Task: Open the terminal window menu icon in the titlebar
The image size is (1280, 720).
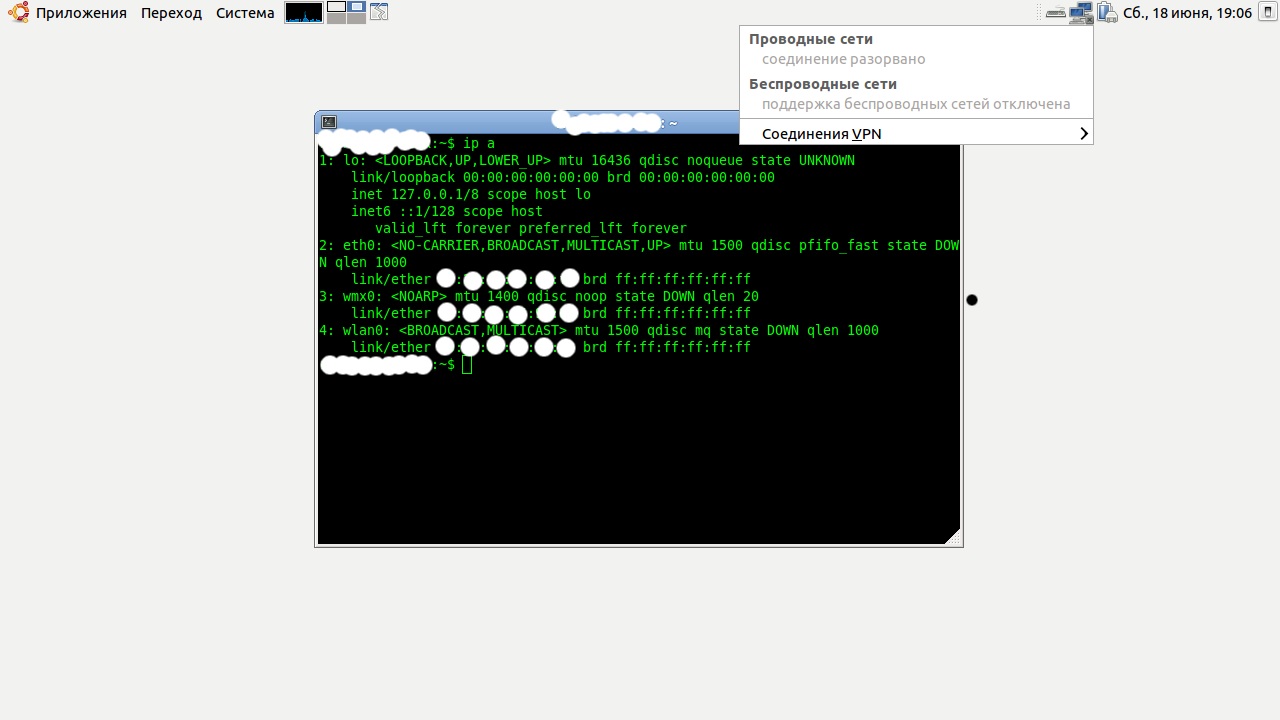Action: pos(329,122)
